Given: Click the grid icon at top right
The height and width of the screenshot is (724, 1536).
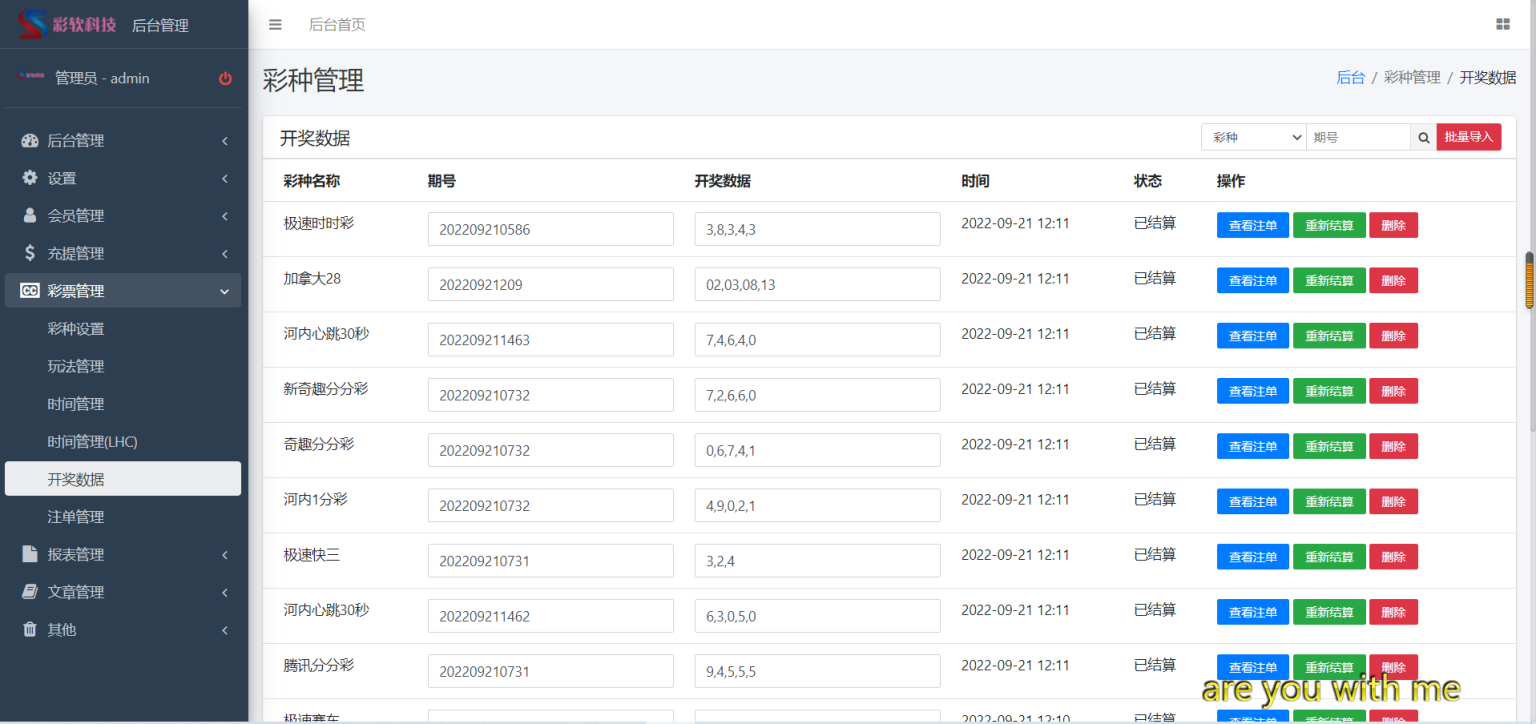Looking at the screenshot, I should pos(1502,25).
